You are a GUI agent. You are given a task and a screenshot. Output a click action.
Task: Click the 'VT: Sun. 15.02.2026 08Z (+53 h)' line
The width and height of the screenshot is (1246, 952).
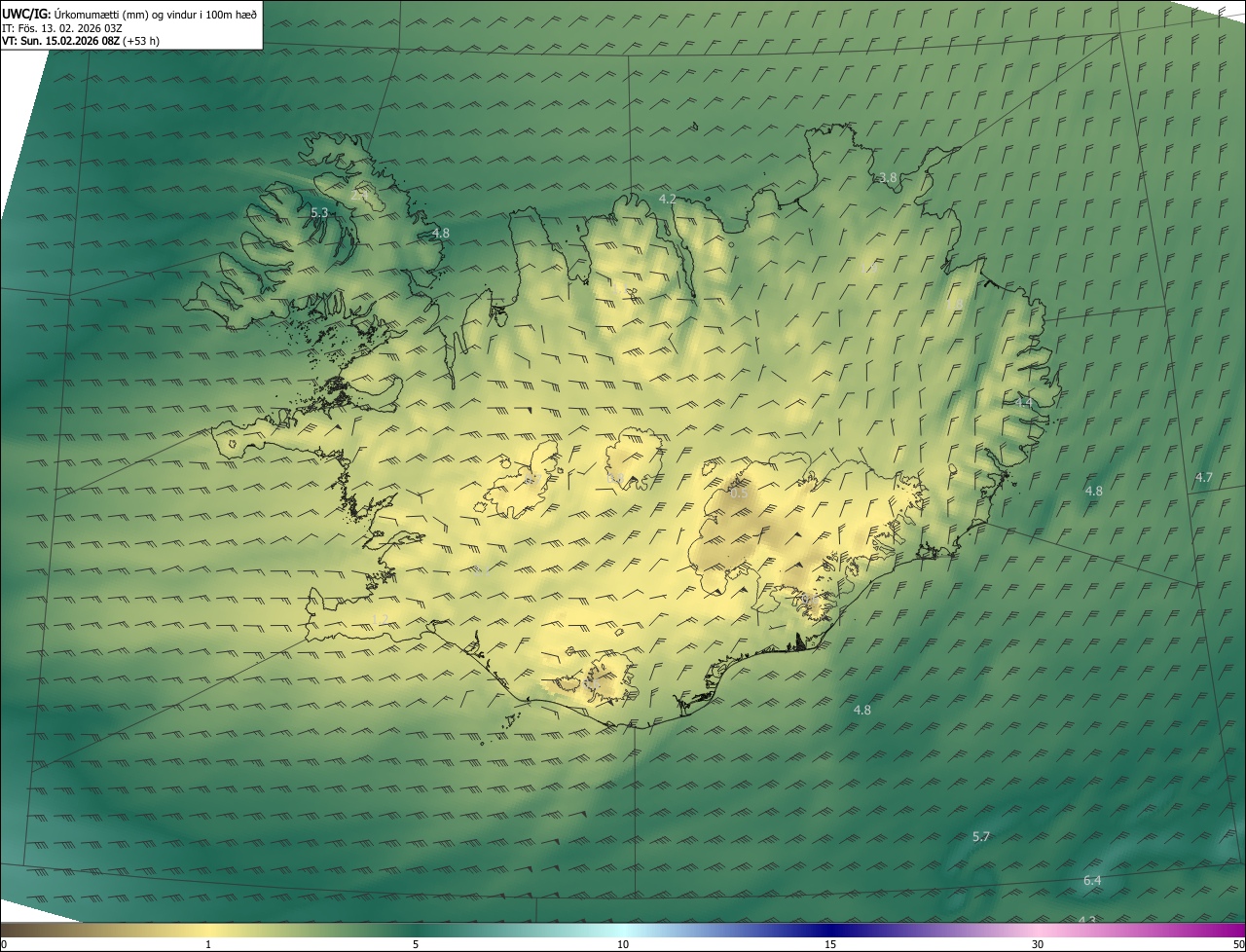pos(81,41)
